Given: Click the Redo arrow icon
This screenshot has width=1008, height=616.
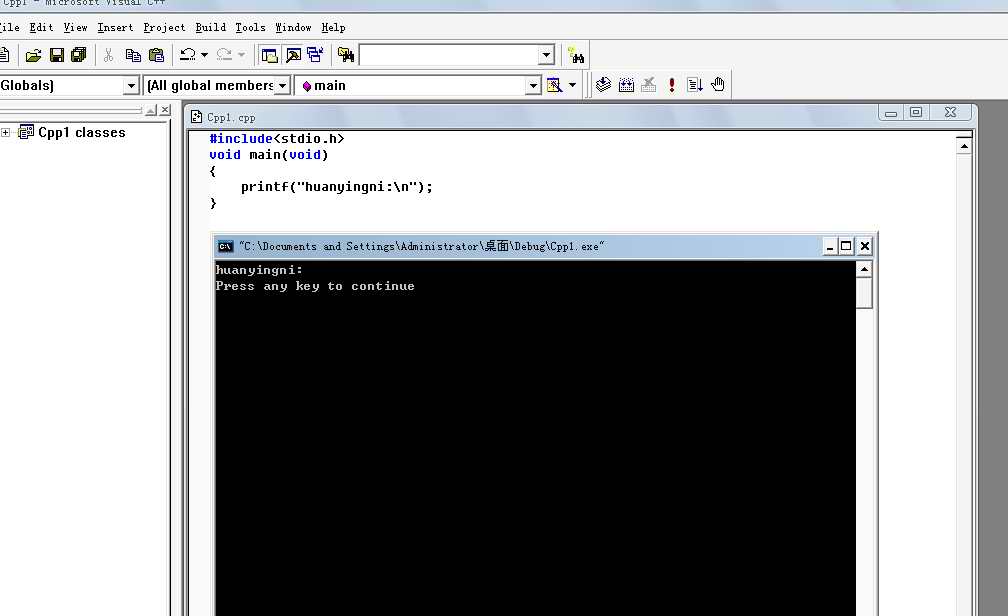Looking at the screenshot, I should [x=224, y=55].
